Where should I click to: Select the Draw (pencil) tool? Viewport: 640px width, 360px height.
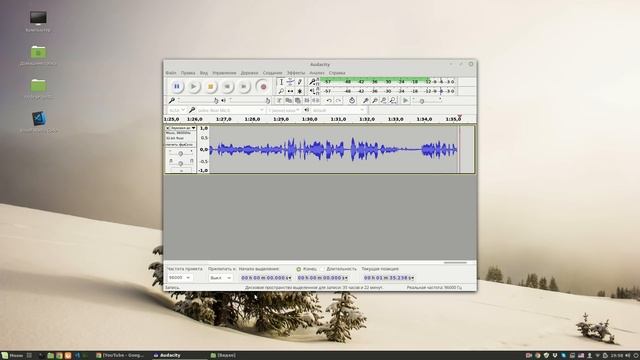(x=300, y=82)
